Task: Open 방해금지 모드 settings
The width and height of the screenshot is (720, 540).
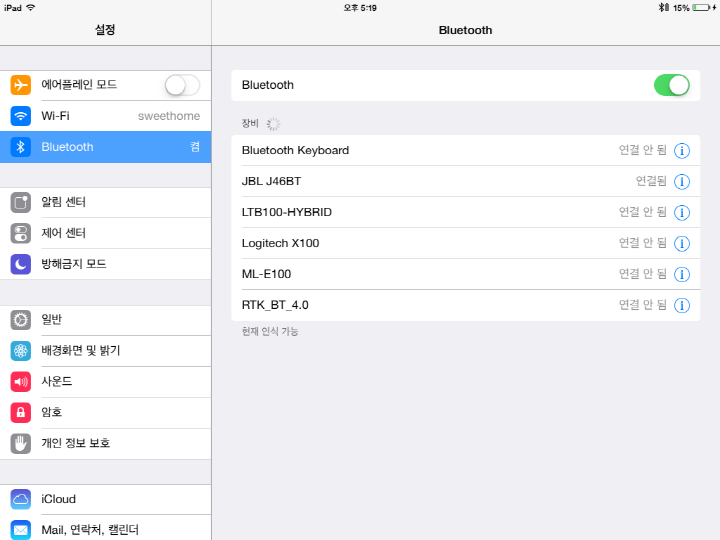Action: [x=106, y=264]
